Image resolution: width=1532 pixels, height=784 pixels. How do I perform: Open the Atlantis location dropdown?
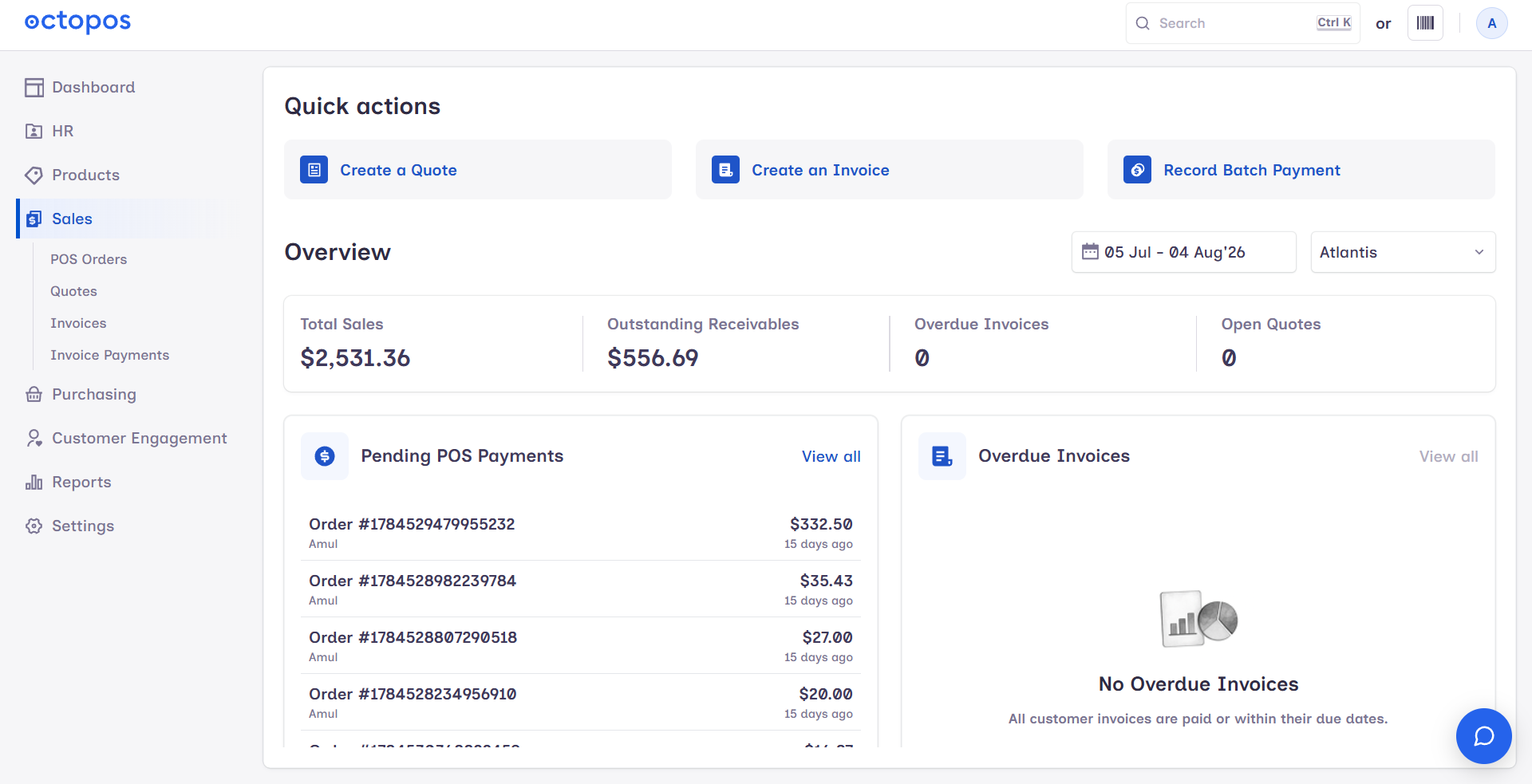tap(1403, 252)
